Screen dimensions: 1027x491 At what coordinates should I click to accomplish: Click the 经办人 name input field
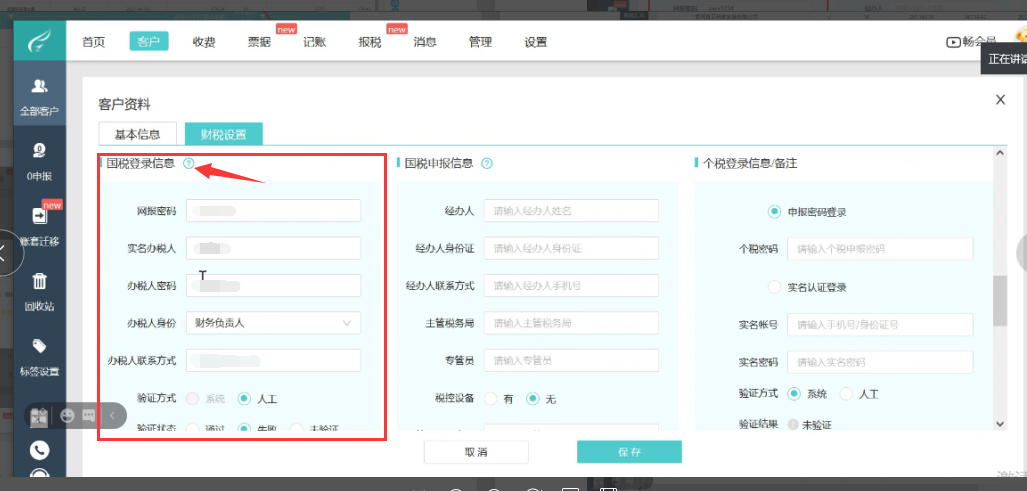pyautogui.click(x=571, y=211)
